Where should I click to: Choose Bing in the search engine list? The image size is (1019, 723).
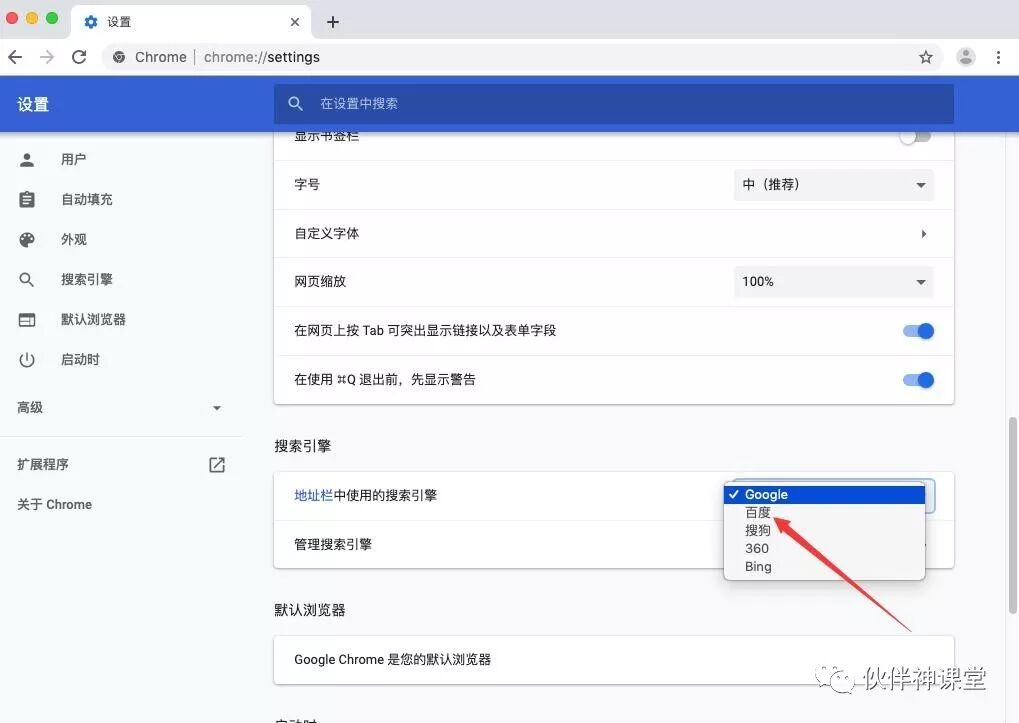(824, 566)
